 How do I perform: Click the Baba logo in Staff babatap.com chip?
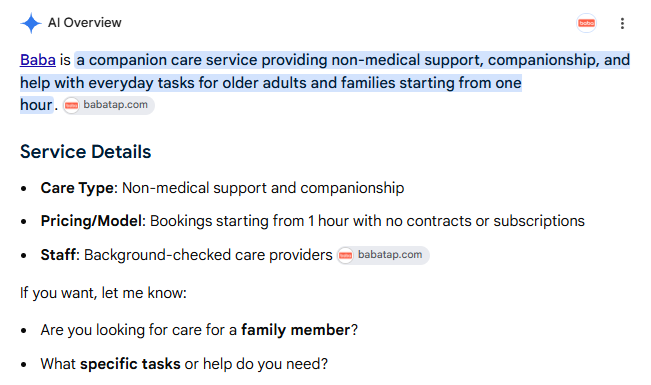pyautogui.click(x=345, y=255)
